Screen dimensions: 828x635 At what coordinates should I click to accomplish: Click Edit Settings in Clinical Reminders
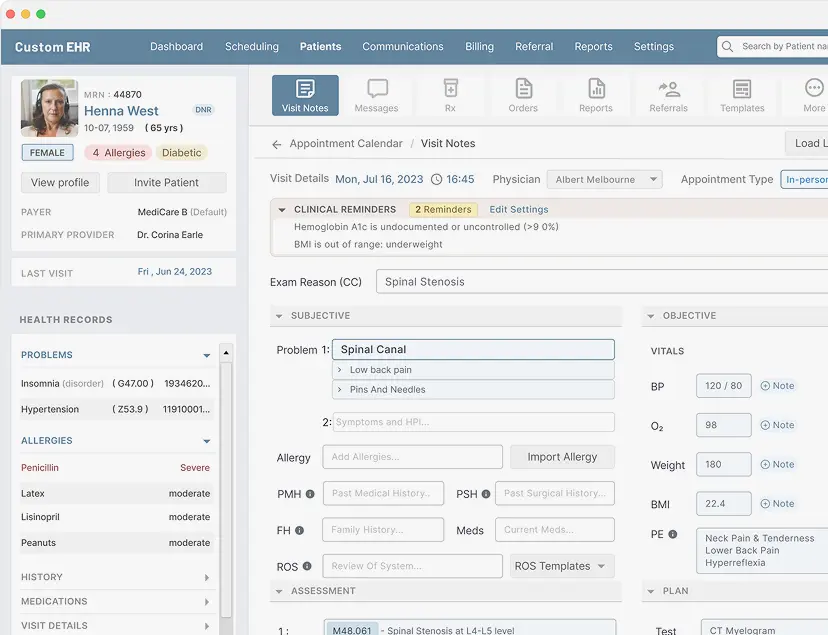coord(521,211)
